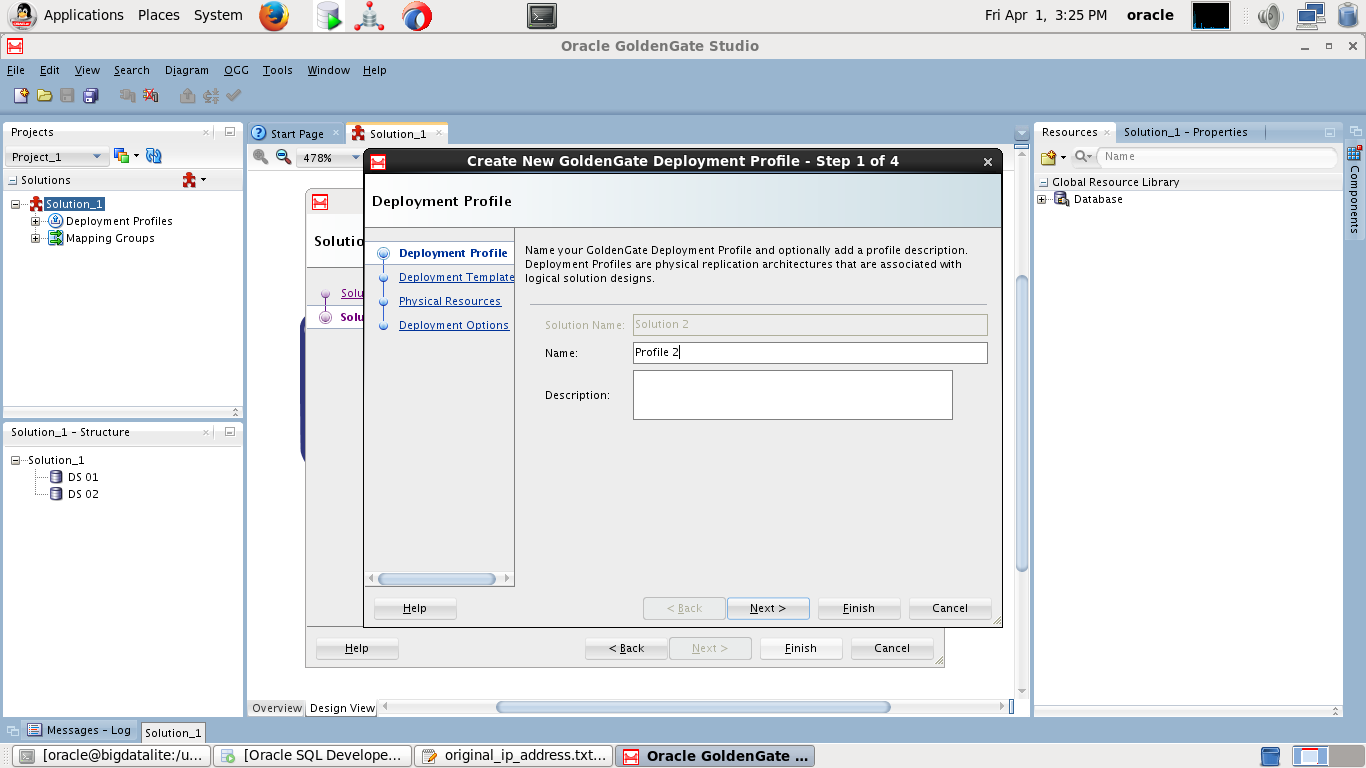Click the volume speaker icon in system tray

pyautogui.click(x=1270, y=15)
